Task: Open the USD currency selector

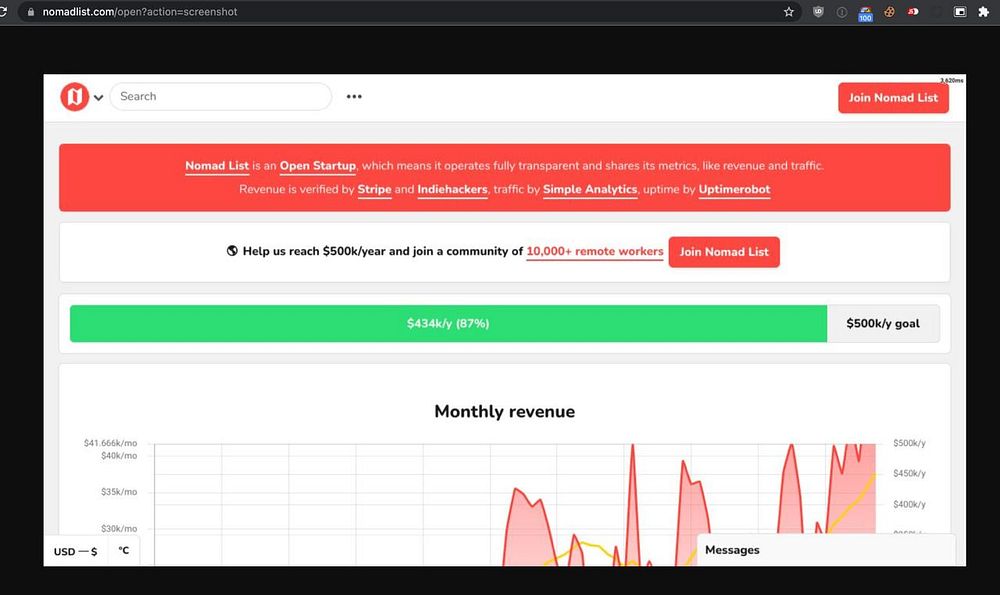Action: (x=75, y=552)
